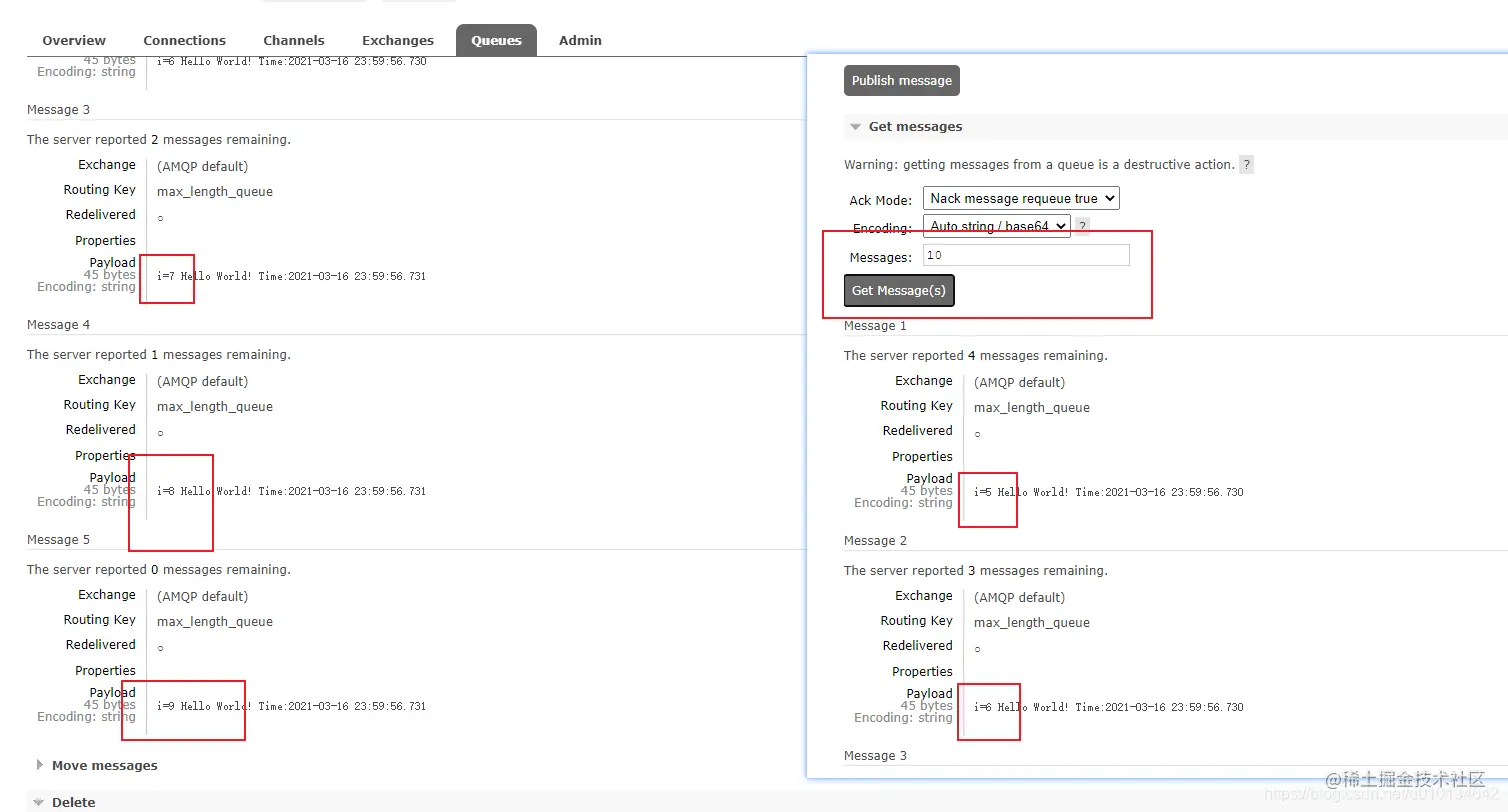The width and height of the screenshot is (1508, 812).
Task: Switch to the Connections tab
Action: [x=184, y=41]
